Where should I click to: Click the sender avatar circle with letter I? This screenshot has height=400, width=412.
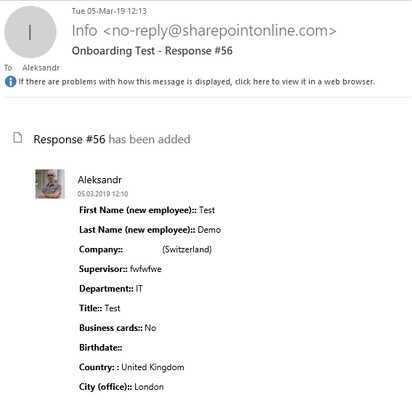click(30, 32)
